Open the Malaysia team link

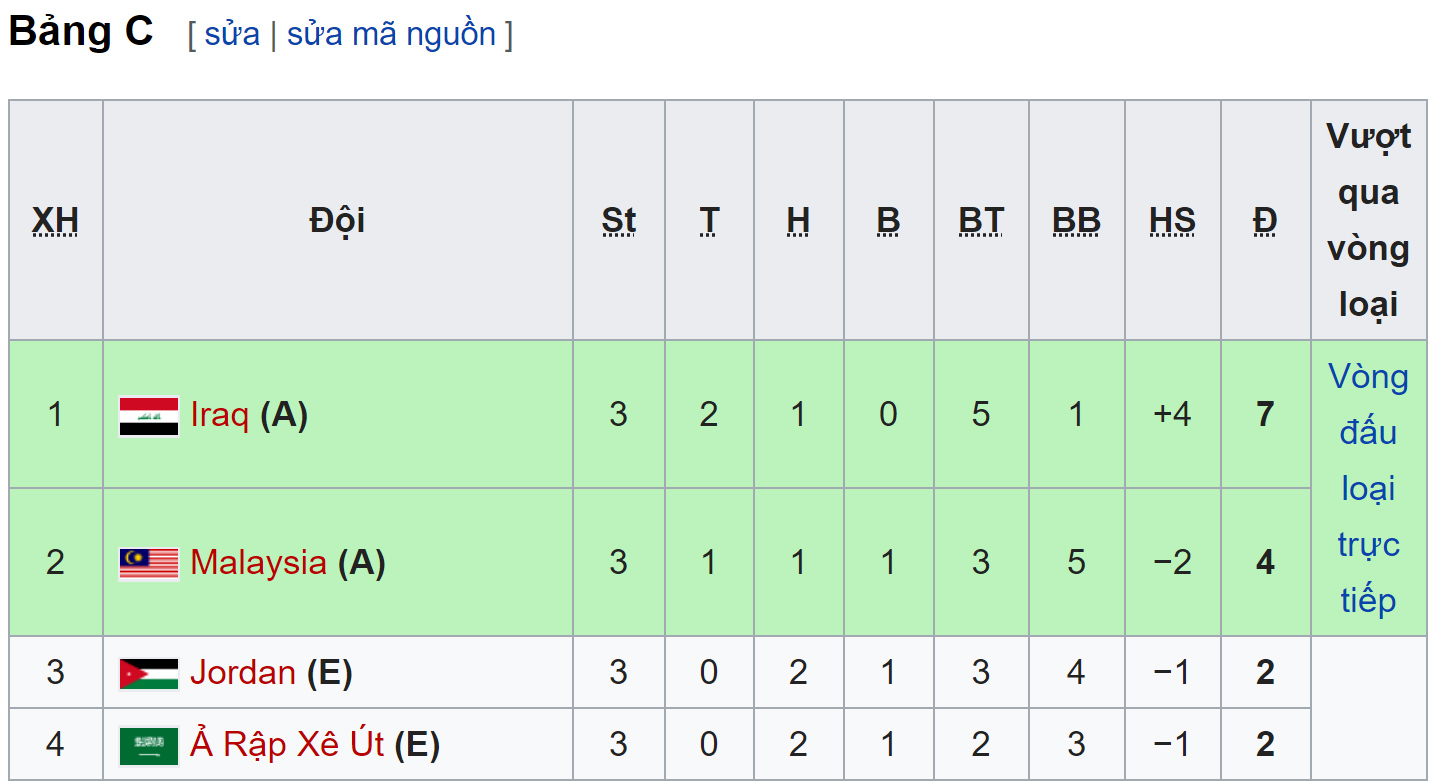click(x=258, y=563)
